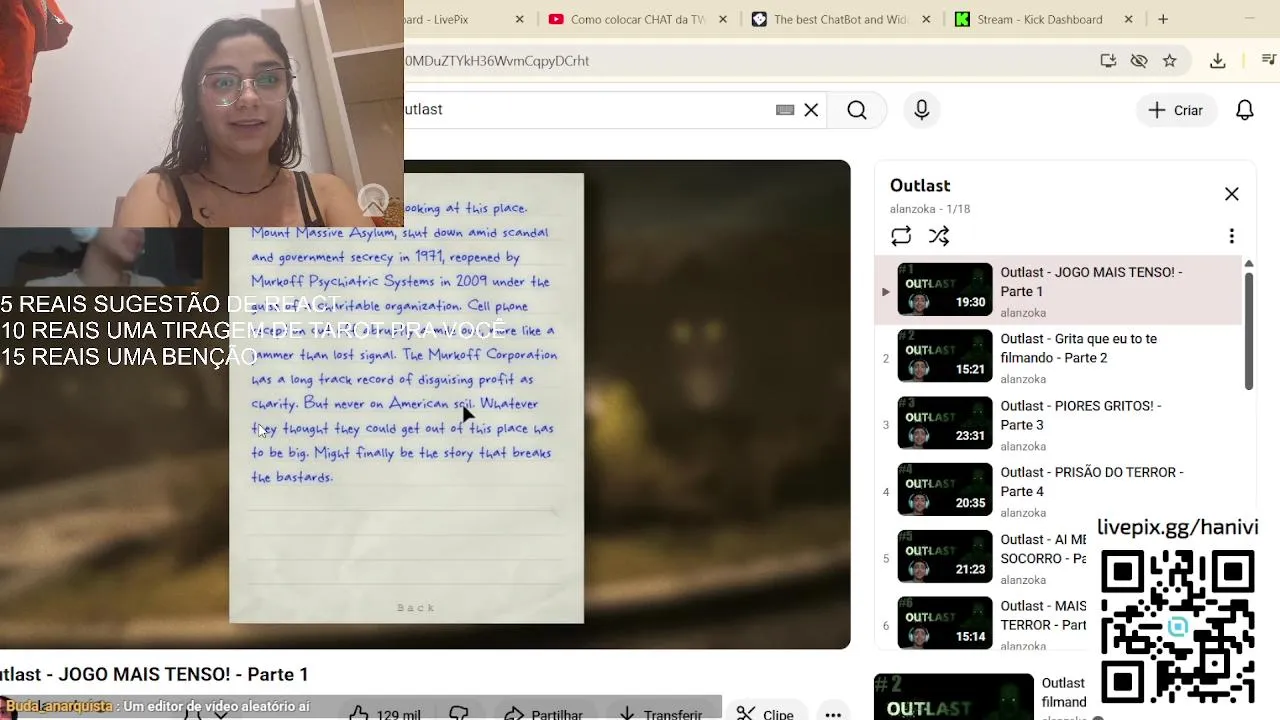Click the now-playing arrow beside Parte 1
This screenshot has width=1280, height=720.
point(885,292)
